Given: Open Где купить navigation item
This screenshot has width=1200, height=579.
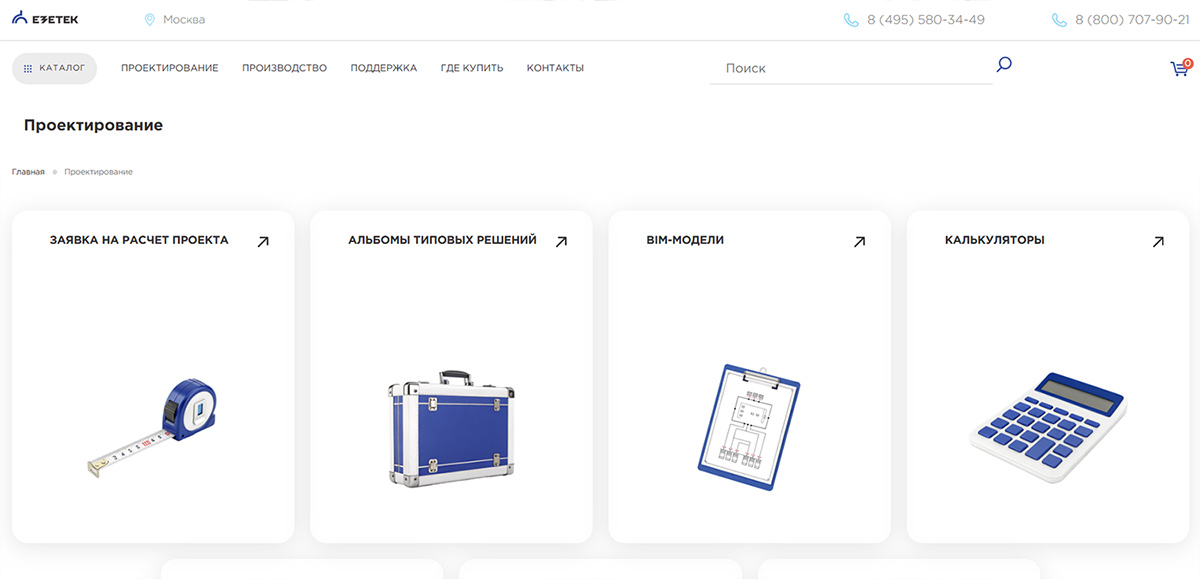Looking at the screenshot, I should (471, 68).
